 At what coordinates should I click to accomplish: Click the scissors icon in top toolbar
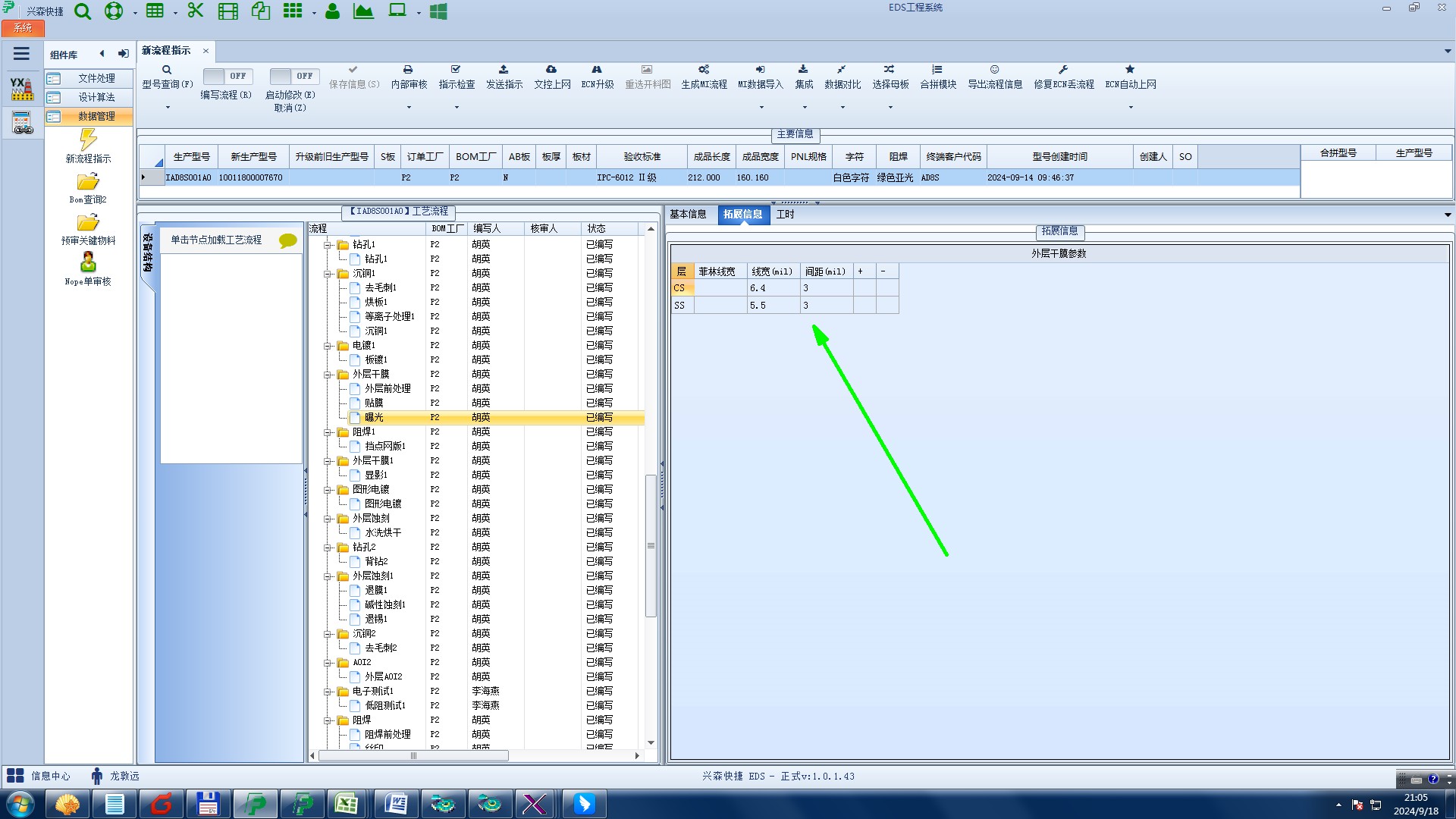(x=196, y=11)
